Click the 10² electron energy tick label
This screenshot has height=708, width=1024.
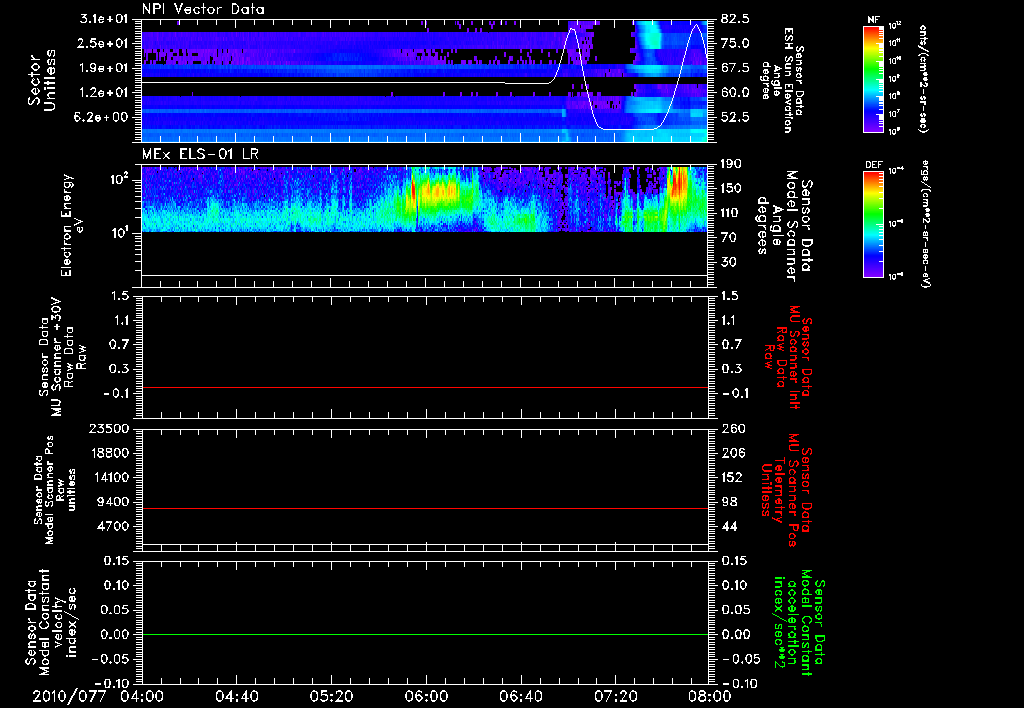click(x=119, y=180)
